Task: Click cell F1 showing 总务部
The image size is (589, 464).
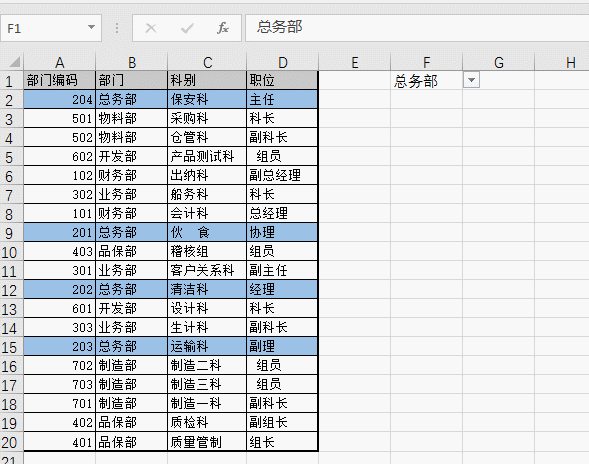Action: 426,80
